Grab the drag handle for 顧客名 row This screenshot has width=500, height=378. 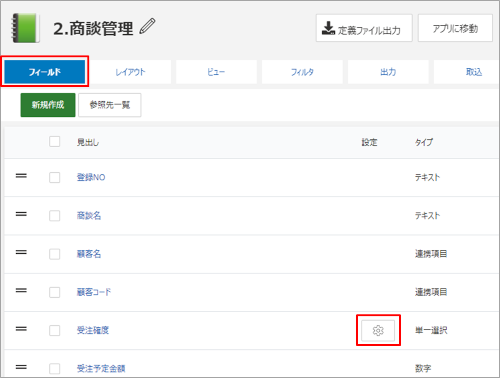click(x=21, y=252)
